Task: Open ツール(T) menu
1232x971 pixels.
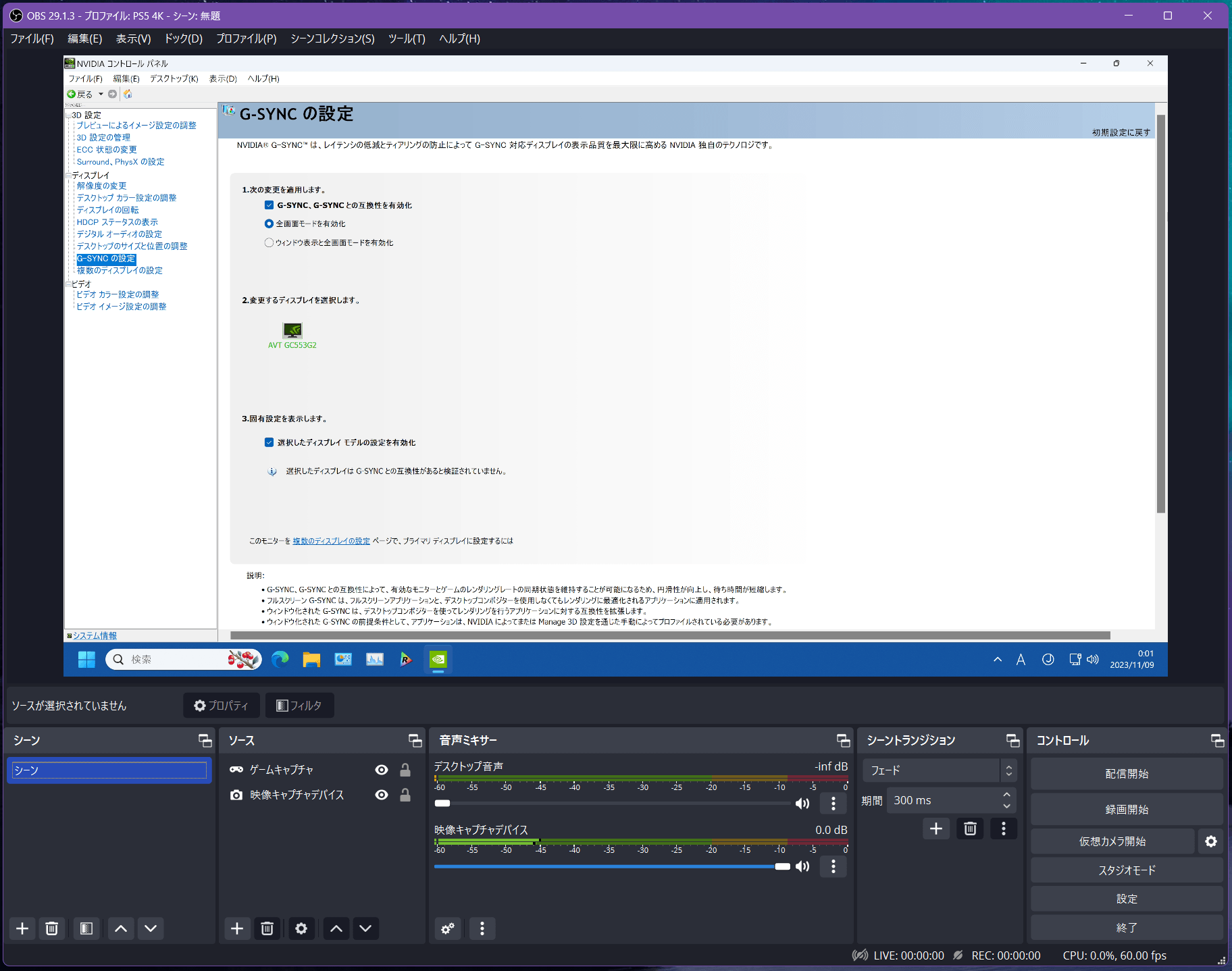Action: [x=407, y=38]
